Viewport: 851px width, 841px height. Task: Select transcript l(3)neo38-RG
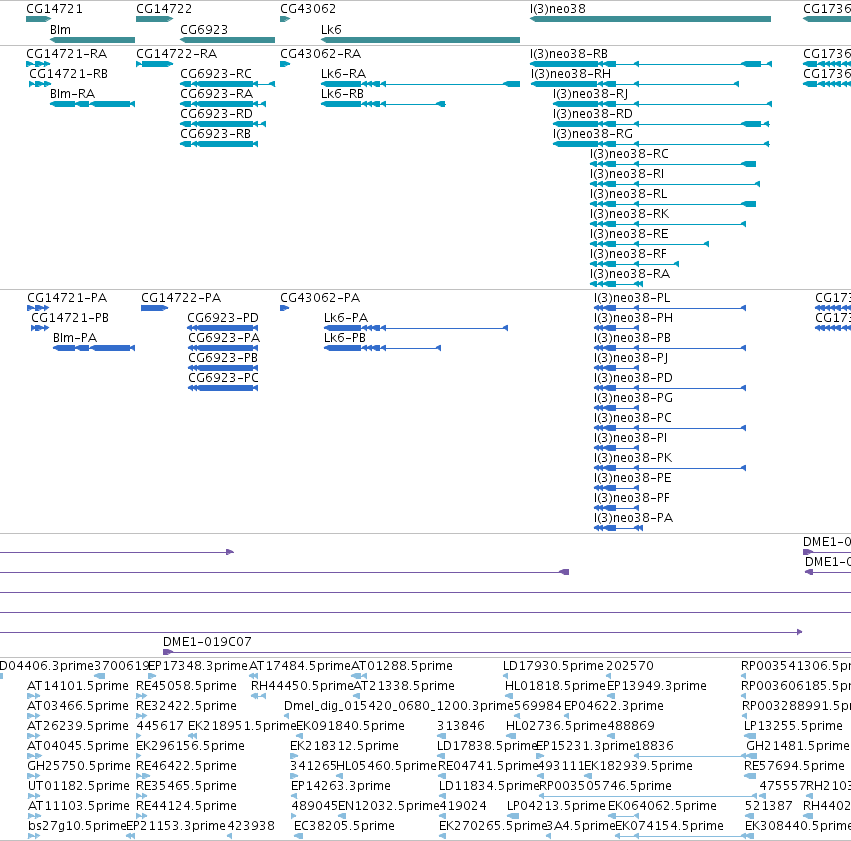tap(593, 134)
